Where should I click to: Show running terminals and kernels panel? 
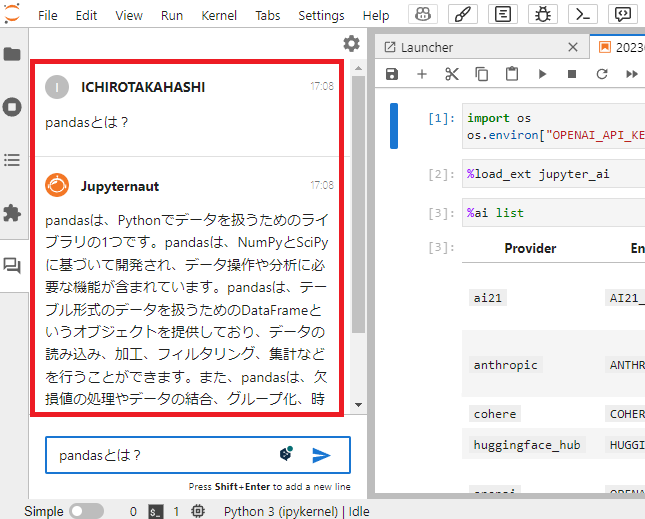coord(12,107)
